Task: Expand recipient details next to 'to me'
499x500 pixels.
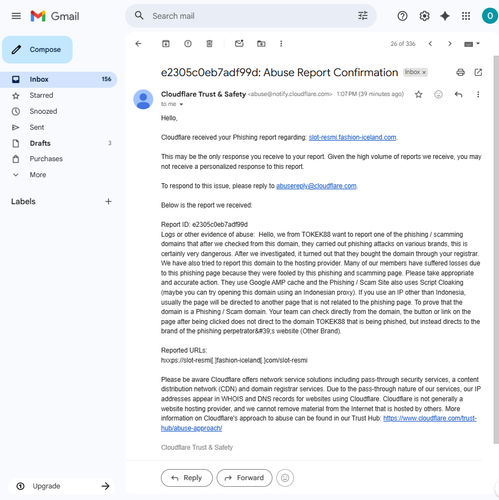Action: [x=181, y=104]
